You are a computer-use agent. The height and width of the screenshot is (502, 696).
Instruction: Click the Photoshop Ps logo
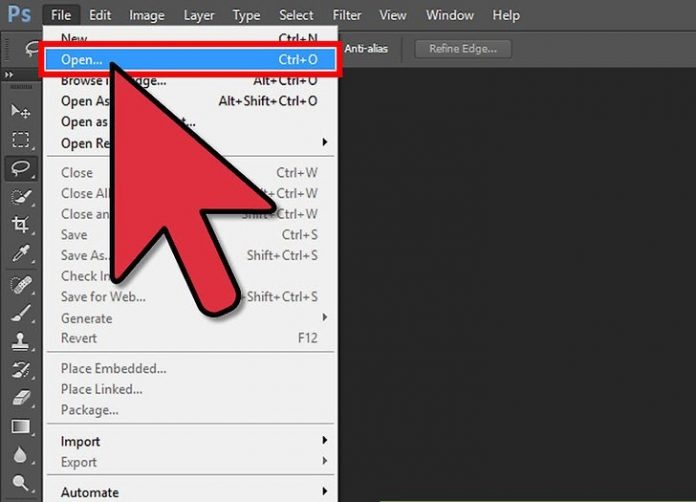pyautogui.click(x=19, y=15)
